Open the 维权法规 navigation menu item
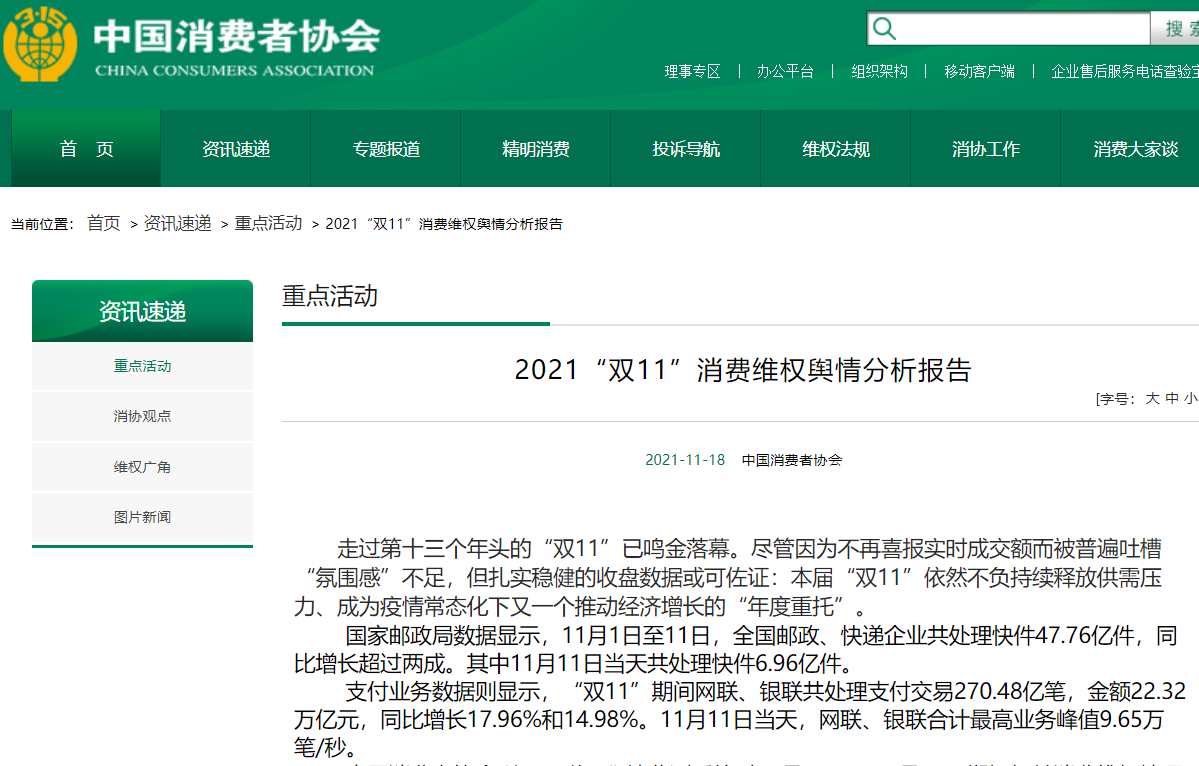 pos(835,148)
